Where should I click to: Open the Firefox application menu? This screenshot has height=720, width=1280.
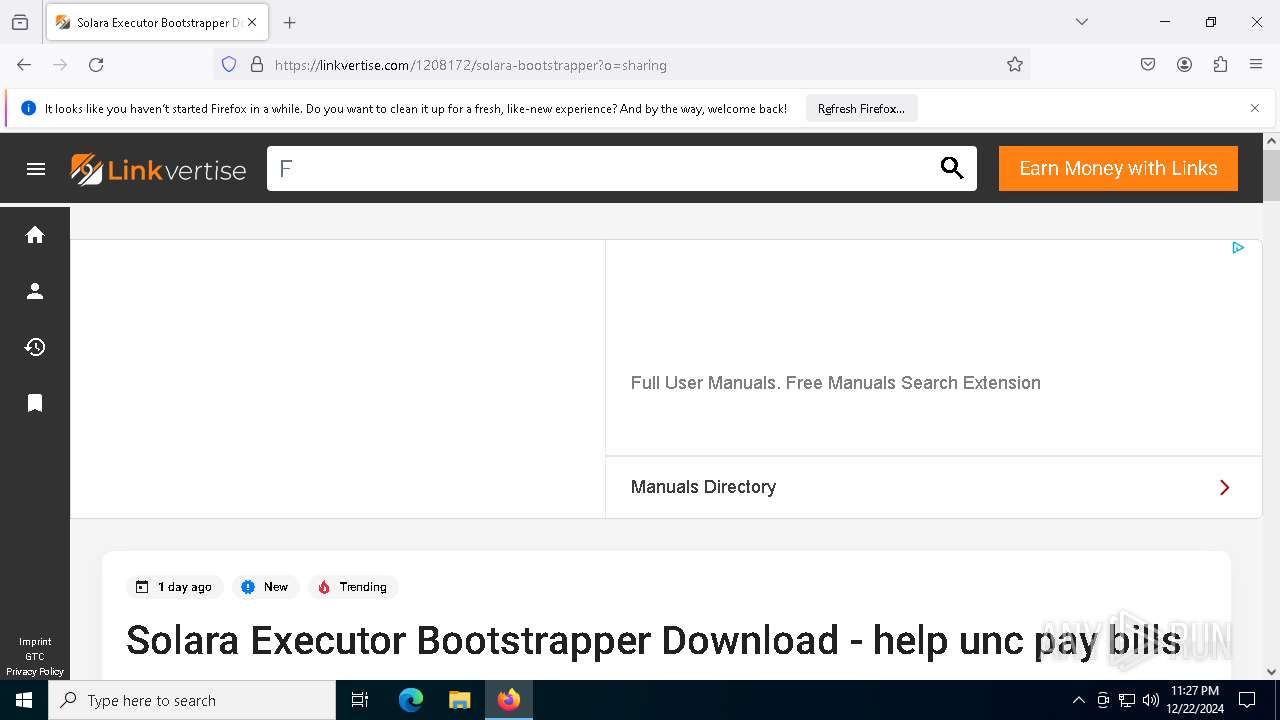[1256, 65]
